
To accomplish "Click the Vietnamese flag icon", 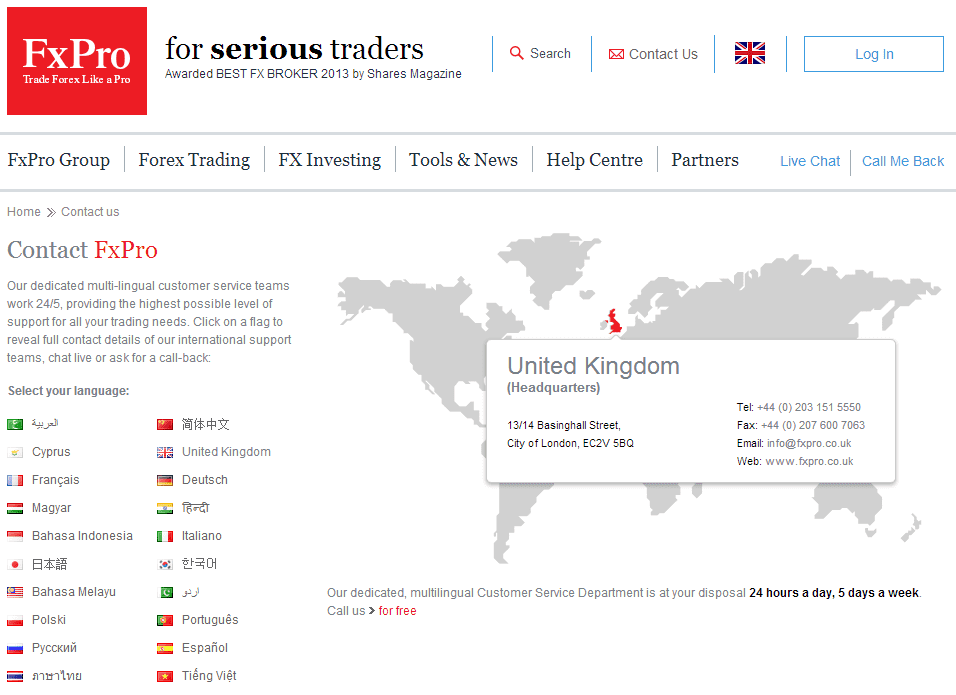I will click(x=165, y=676).
